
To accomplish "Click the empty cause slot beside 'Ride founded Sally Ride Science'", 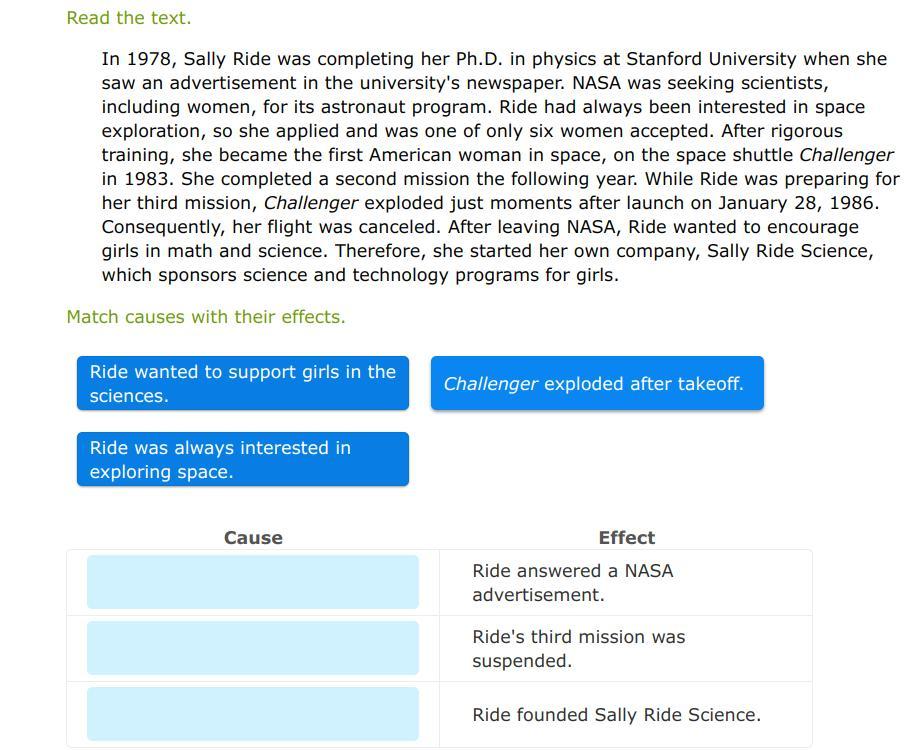I will [x=252, y=714].
